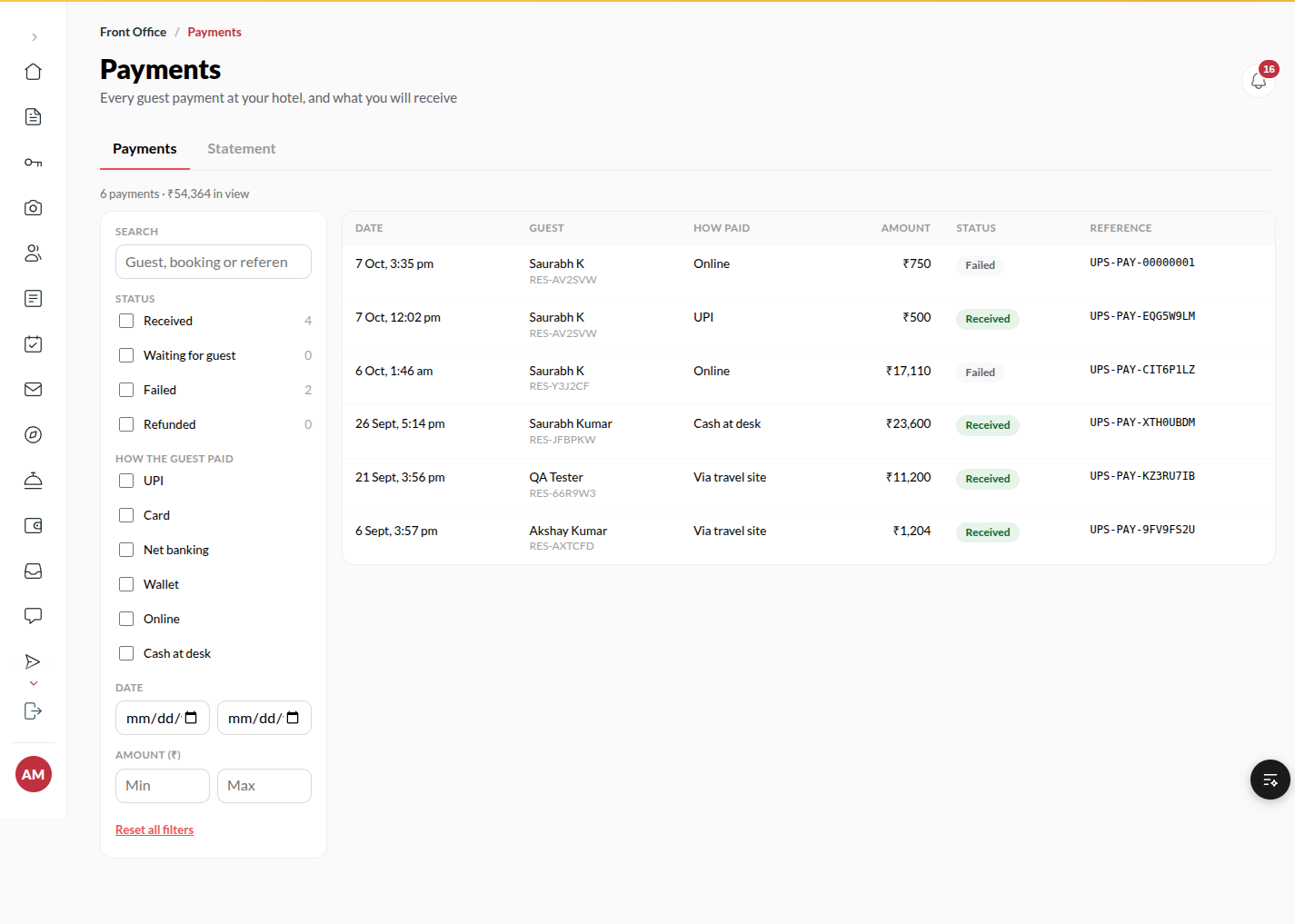Open the inbox tray icon in sidebar
The height and width of the screenshot is (924, 1295).
tap(34, 571)
